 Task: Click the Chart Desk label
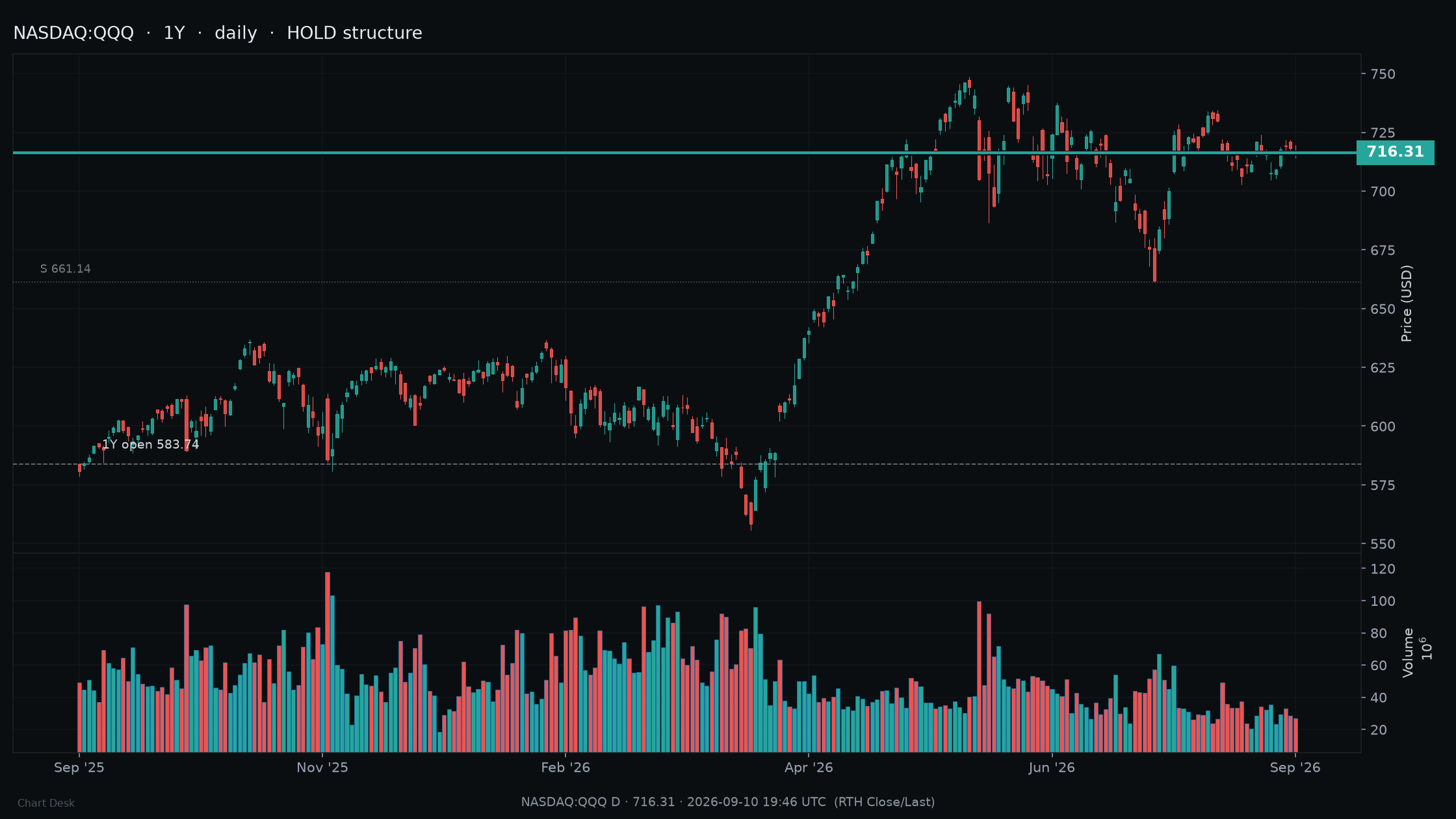click(x=46, y=803)
